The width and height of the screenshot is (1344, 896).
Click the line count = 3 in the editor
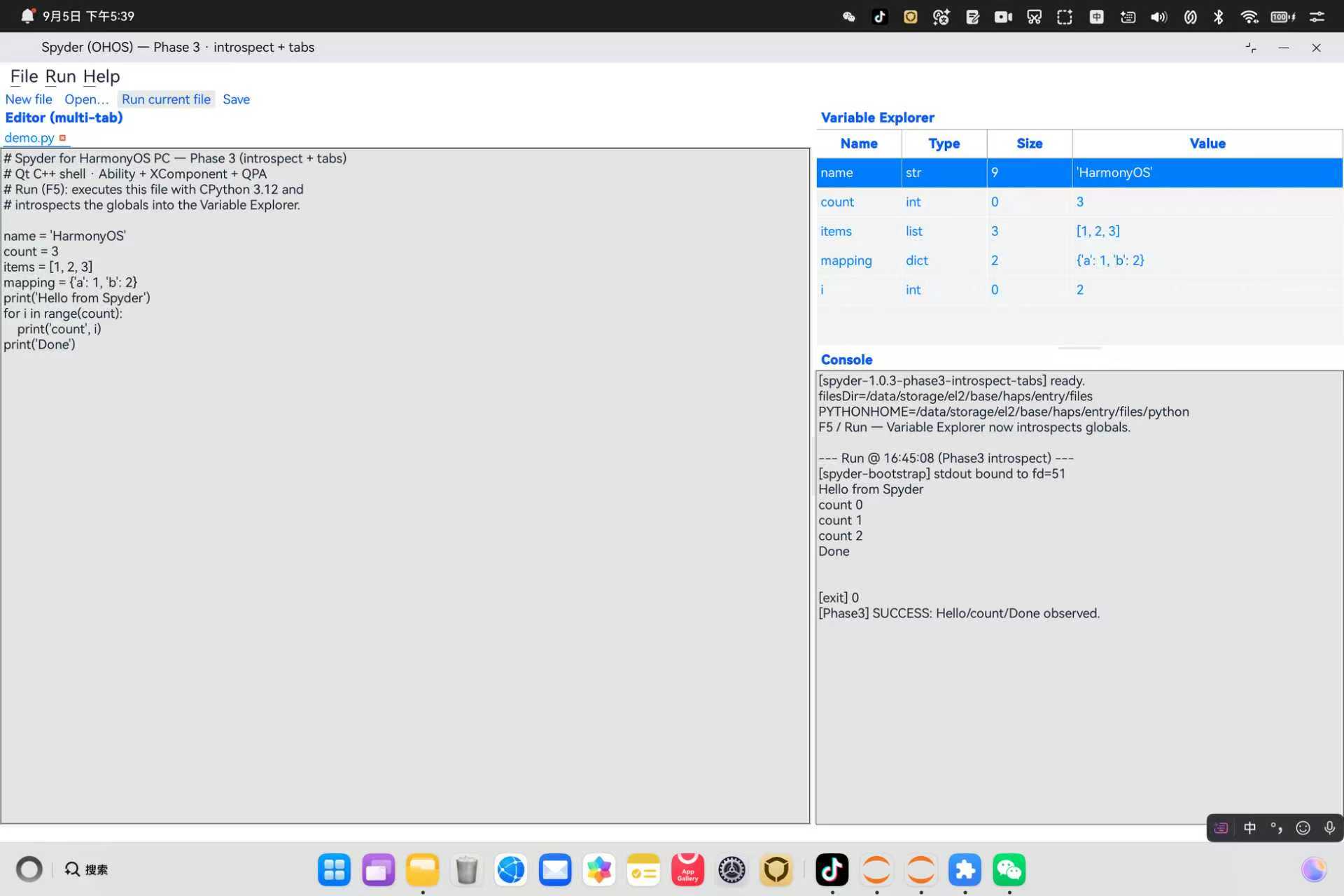(x=31, y=251)
